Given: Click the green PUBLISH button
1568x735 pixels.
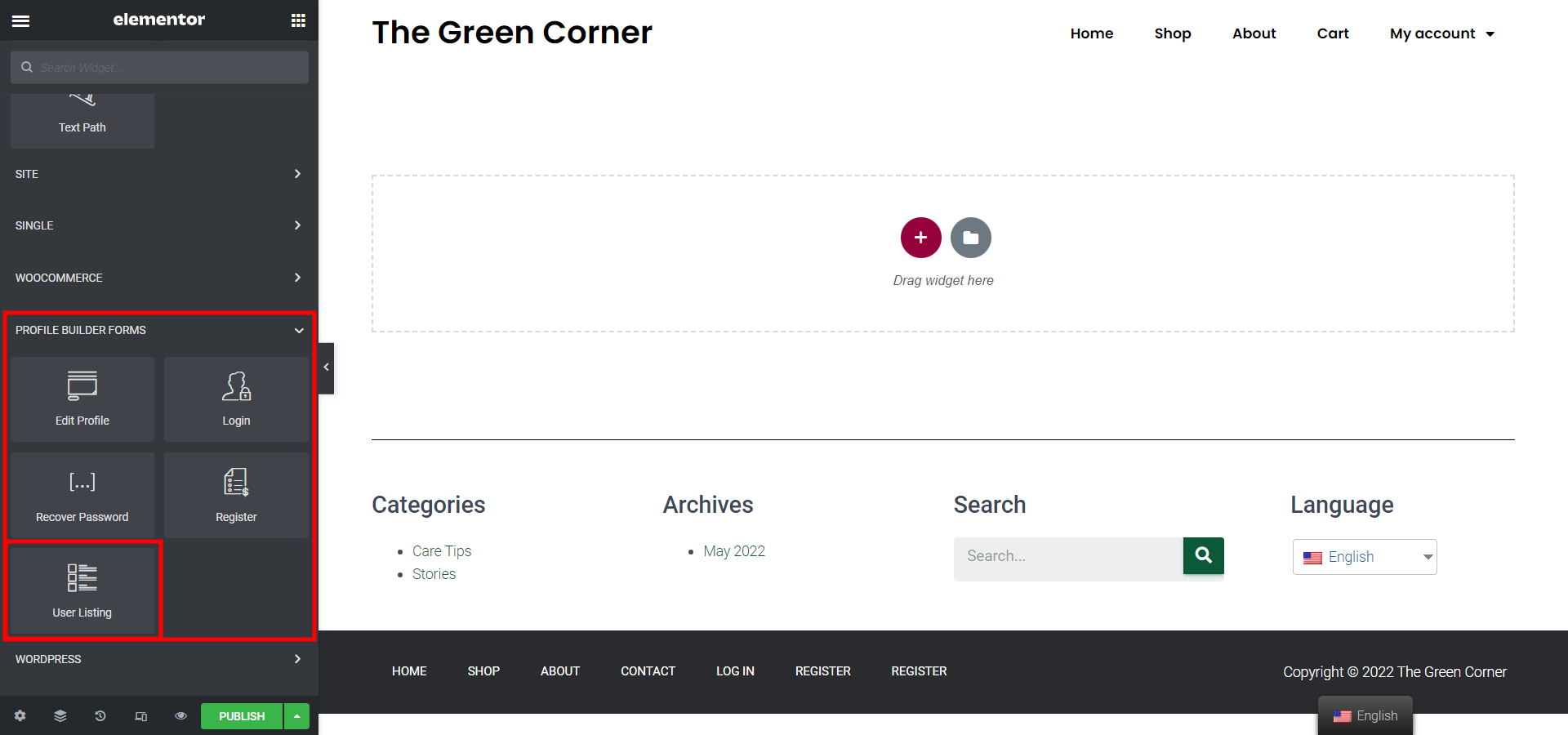Looking at the screenshot, I should pos(242,716).
